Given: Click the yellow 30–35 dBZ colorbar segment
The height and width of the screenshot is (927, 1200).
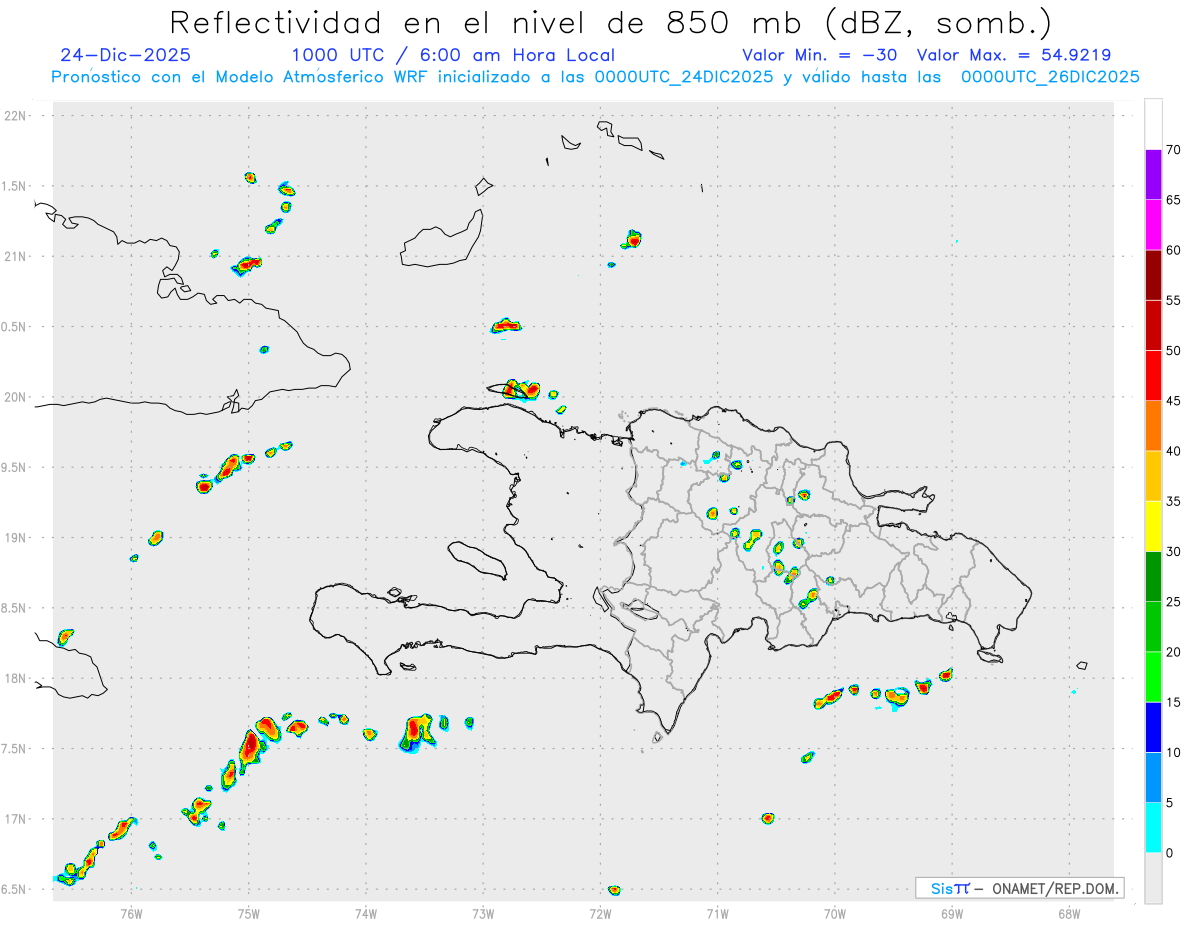Looking at the screenshot, I should 1153,526.
